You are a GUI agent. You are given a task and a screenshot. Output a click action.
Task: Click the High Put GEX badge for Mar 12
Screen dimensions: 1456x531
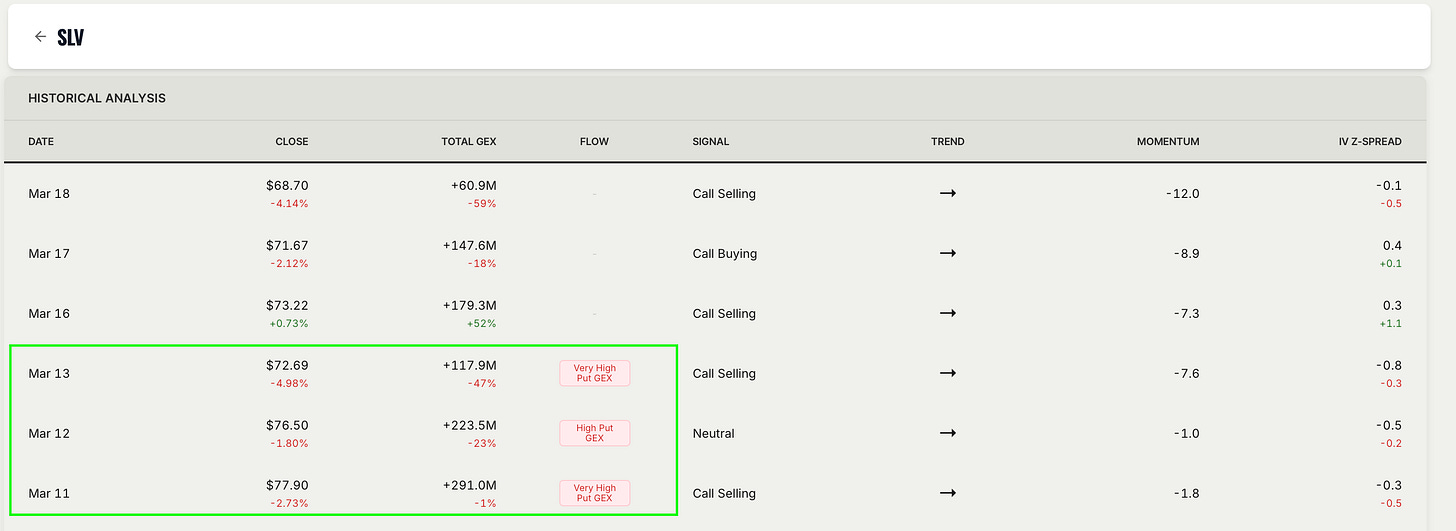tap(594, 433)
